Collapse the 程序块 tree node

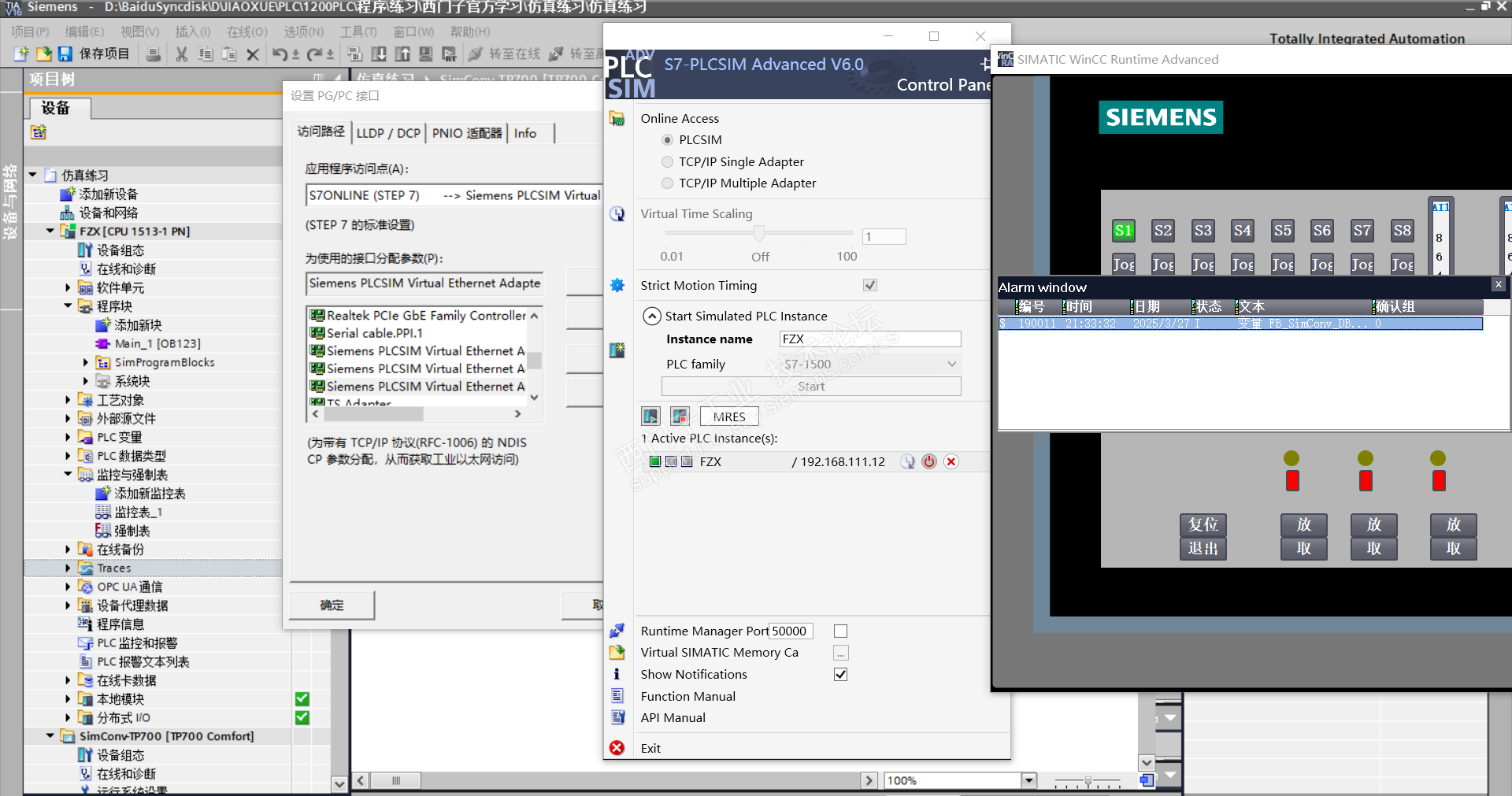point(68,306)
